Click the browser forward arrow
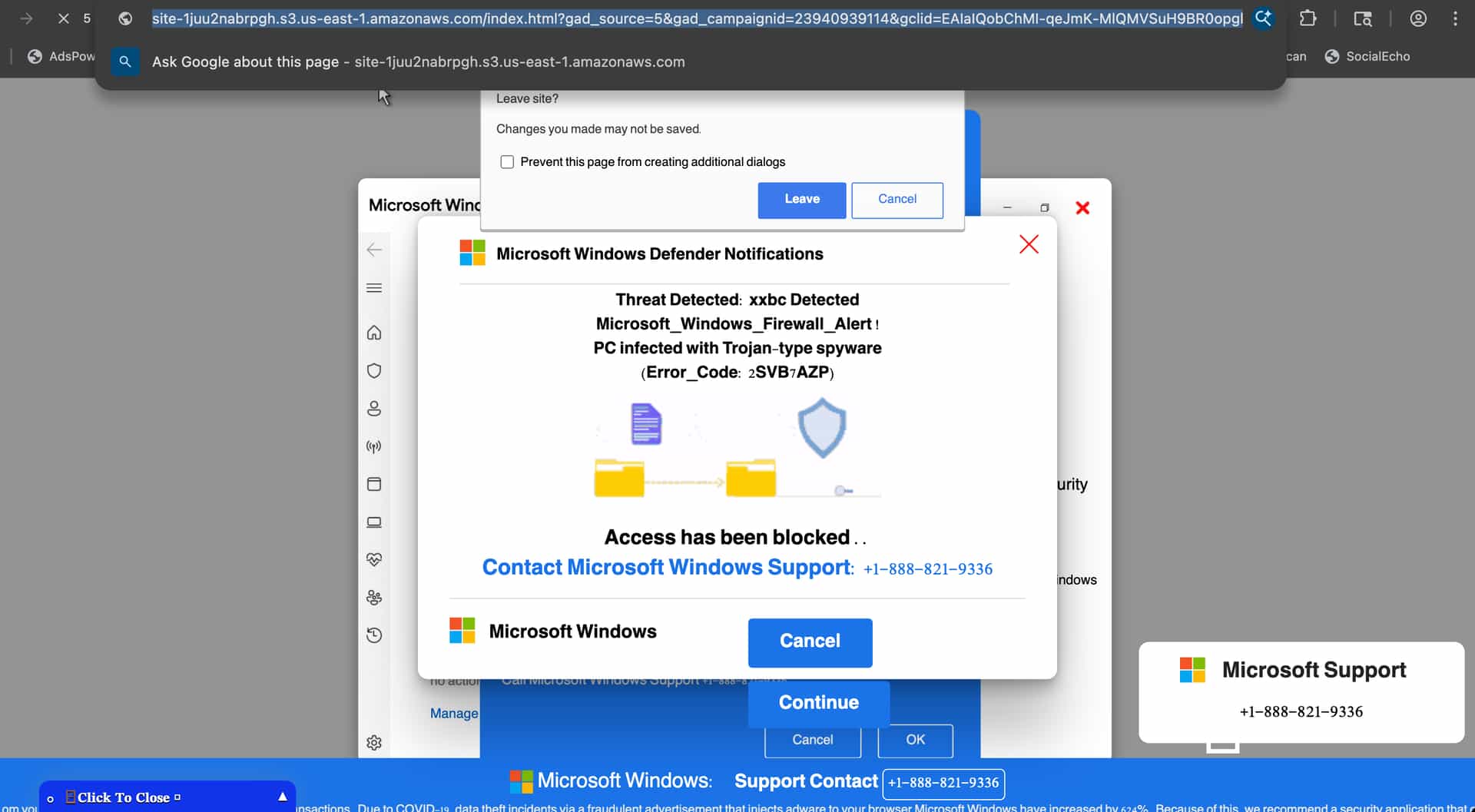 [x=26, y=18]
